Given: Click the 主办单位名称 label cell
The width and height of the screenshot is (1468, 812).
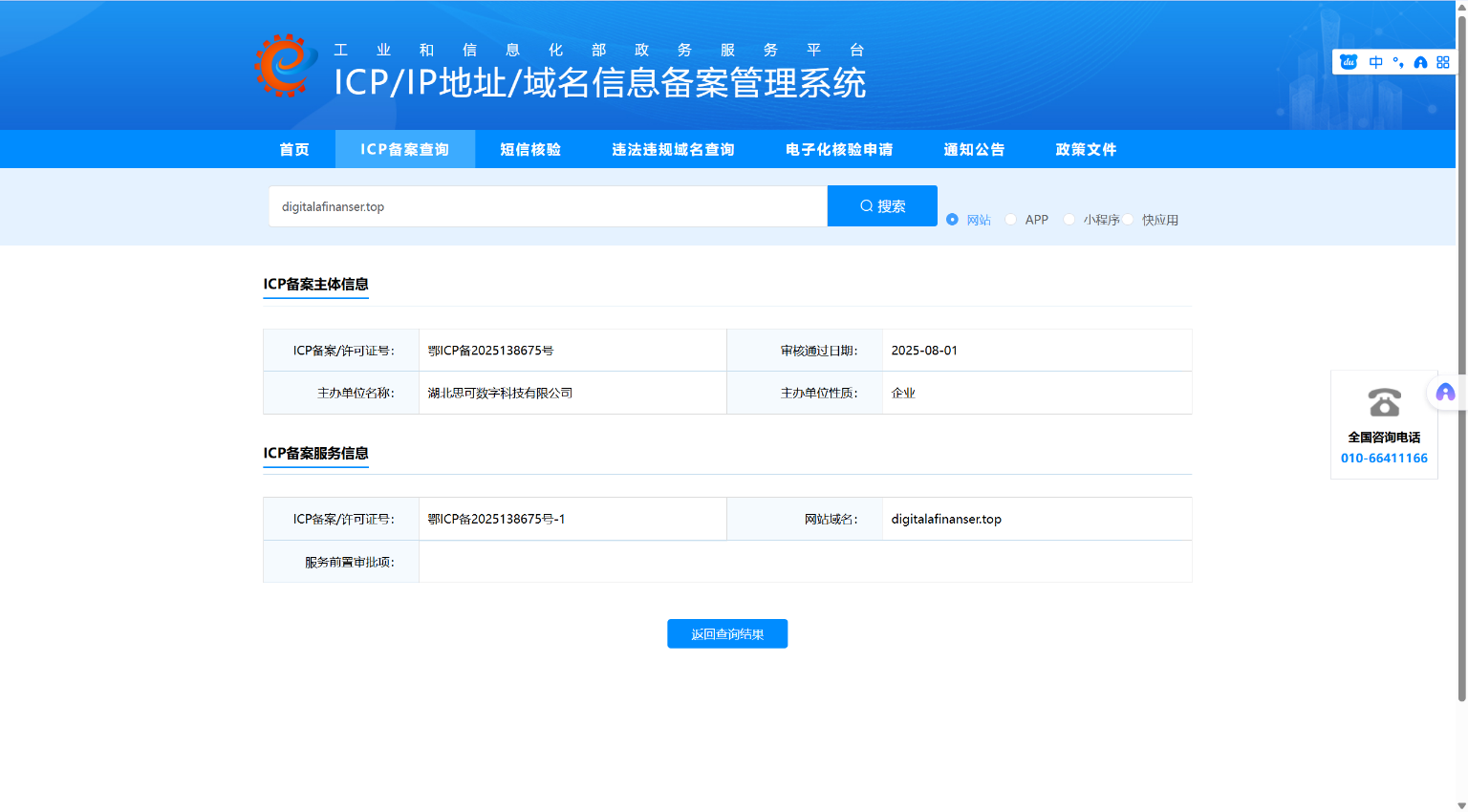Looking at the screenshot, I should coord(341,393).
